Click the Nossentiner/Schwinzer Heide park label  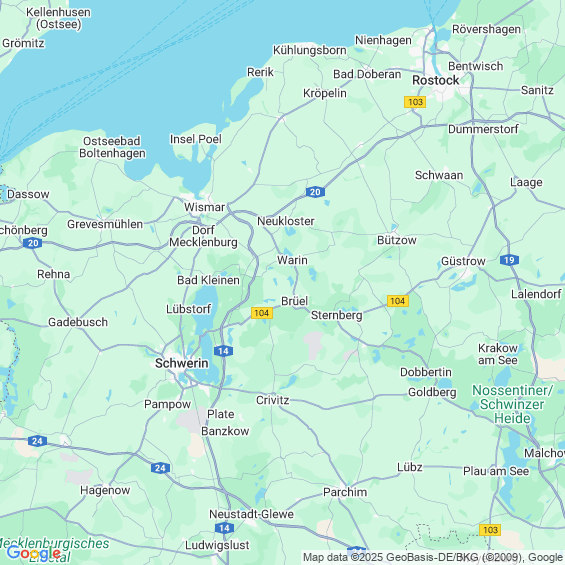click(512, 404)
